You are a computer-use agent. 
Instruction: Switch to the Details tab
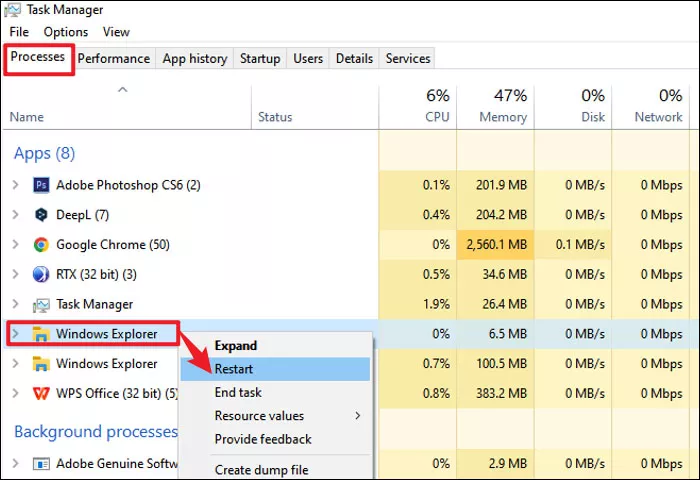click(354, 58)
